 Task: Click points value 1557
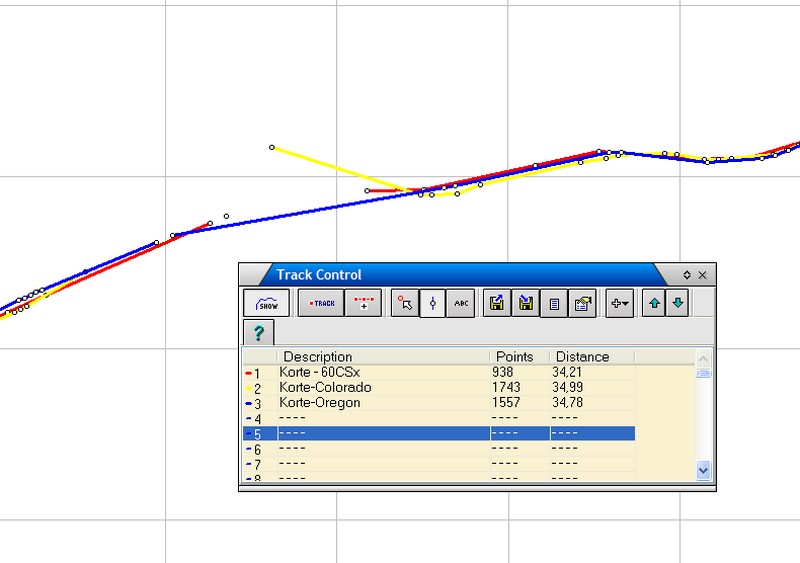506,403
